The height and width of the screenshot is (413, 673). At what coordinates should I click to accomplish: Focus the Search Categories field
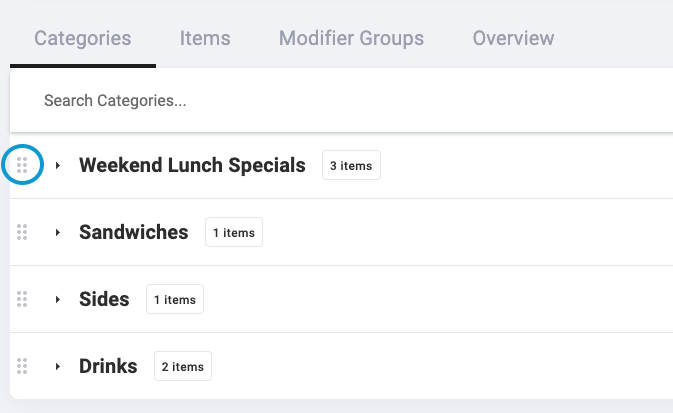click(x=341, y=100)
